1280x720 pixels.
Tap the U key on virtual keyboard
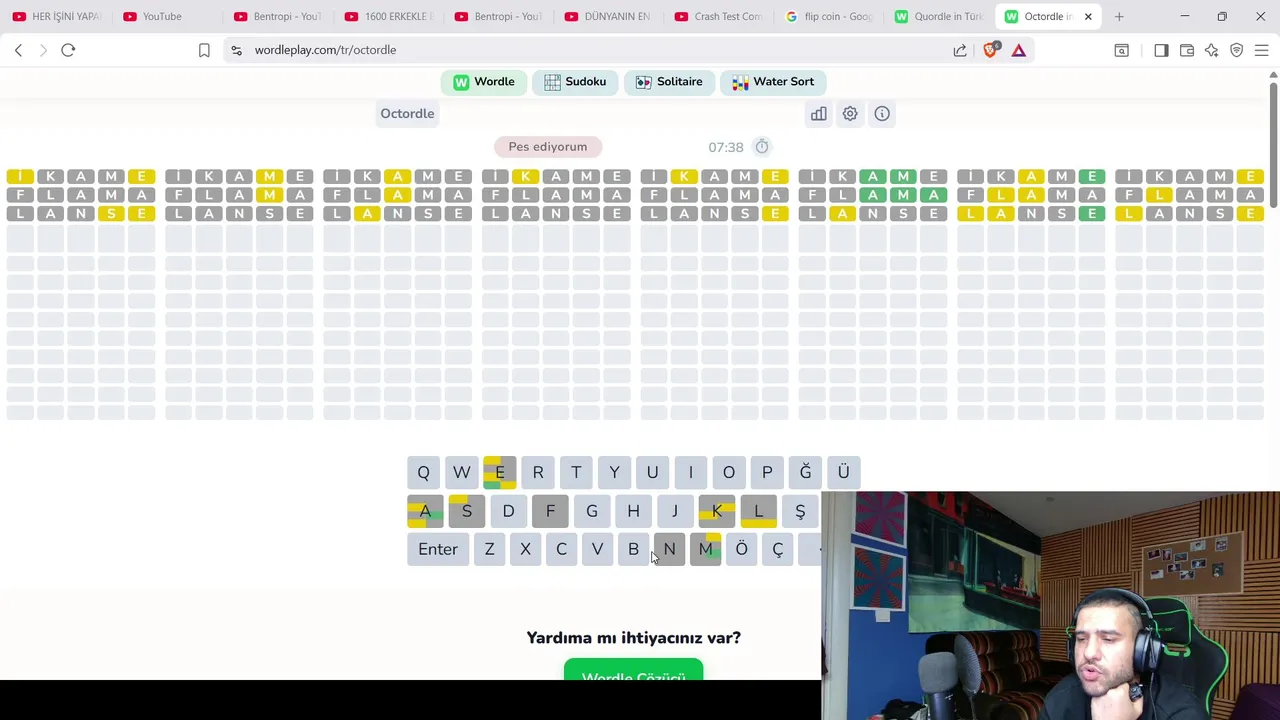(652, 472)
